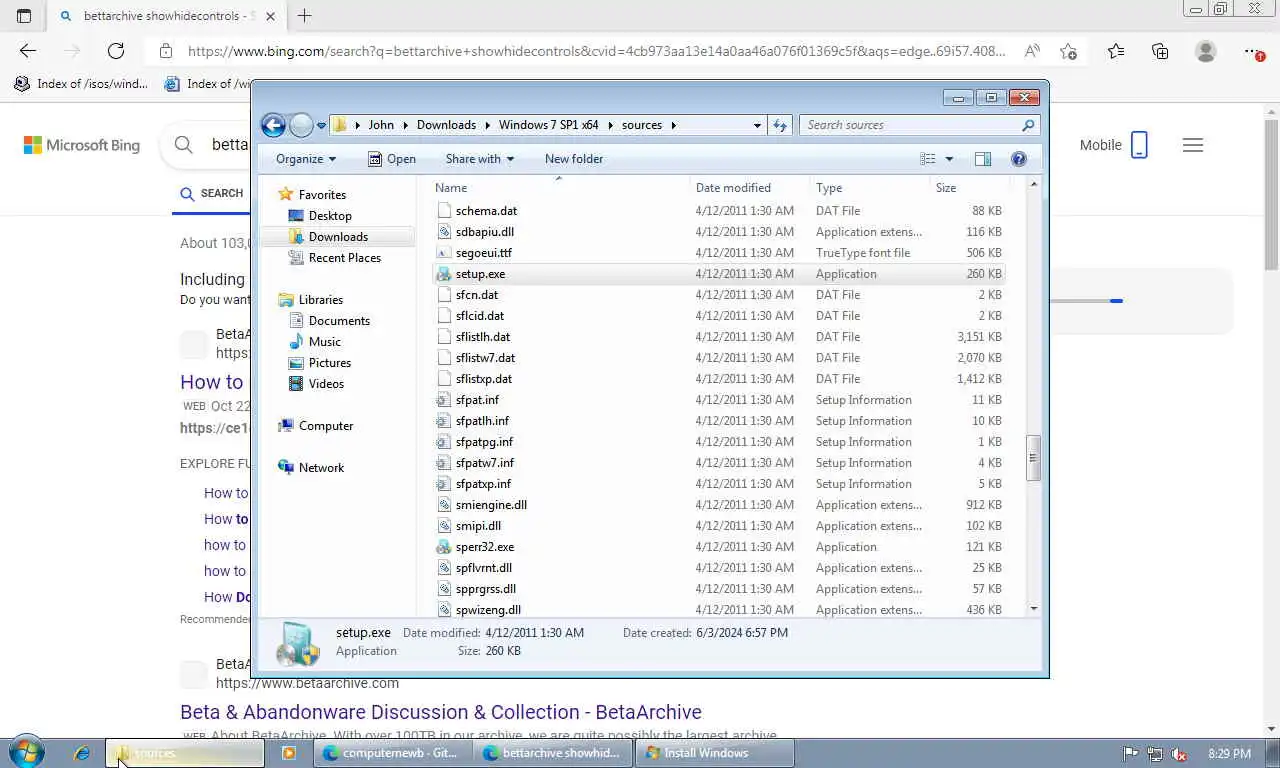This screenshot has width=1280, height=768.
Task: Select Computer in the navigation pane
Action: coord(326,426)
